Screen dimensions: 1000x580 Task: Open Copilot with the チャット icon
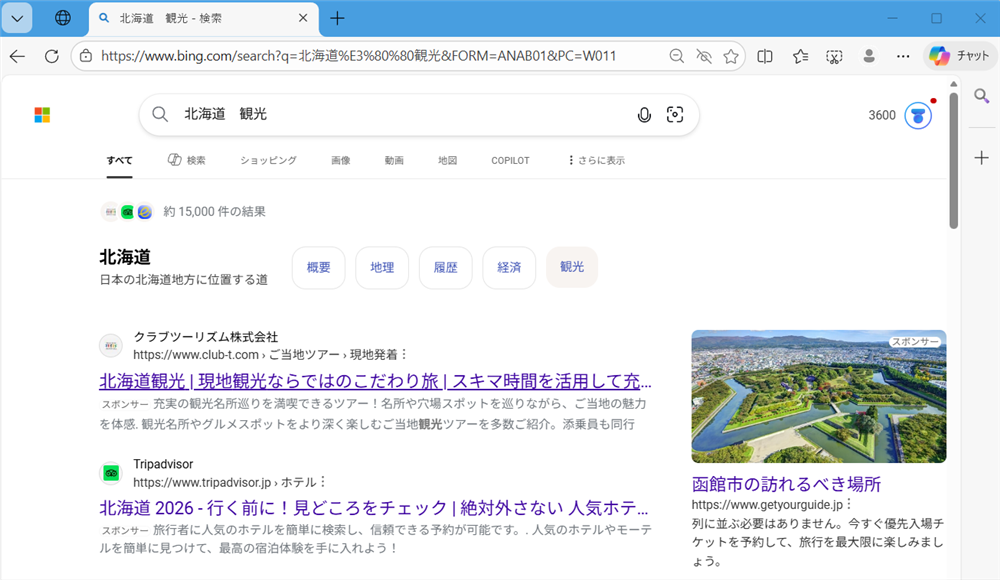click(x=958, y=56)
